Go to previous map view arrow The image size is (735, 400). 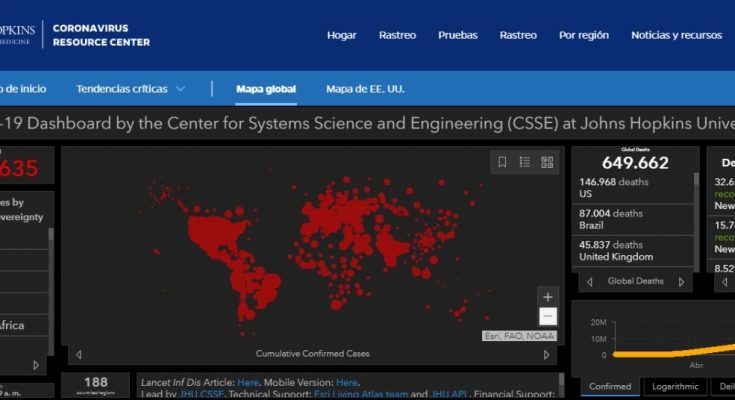[x=79, y=355]
